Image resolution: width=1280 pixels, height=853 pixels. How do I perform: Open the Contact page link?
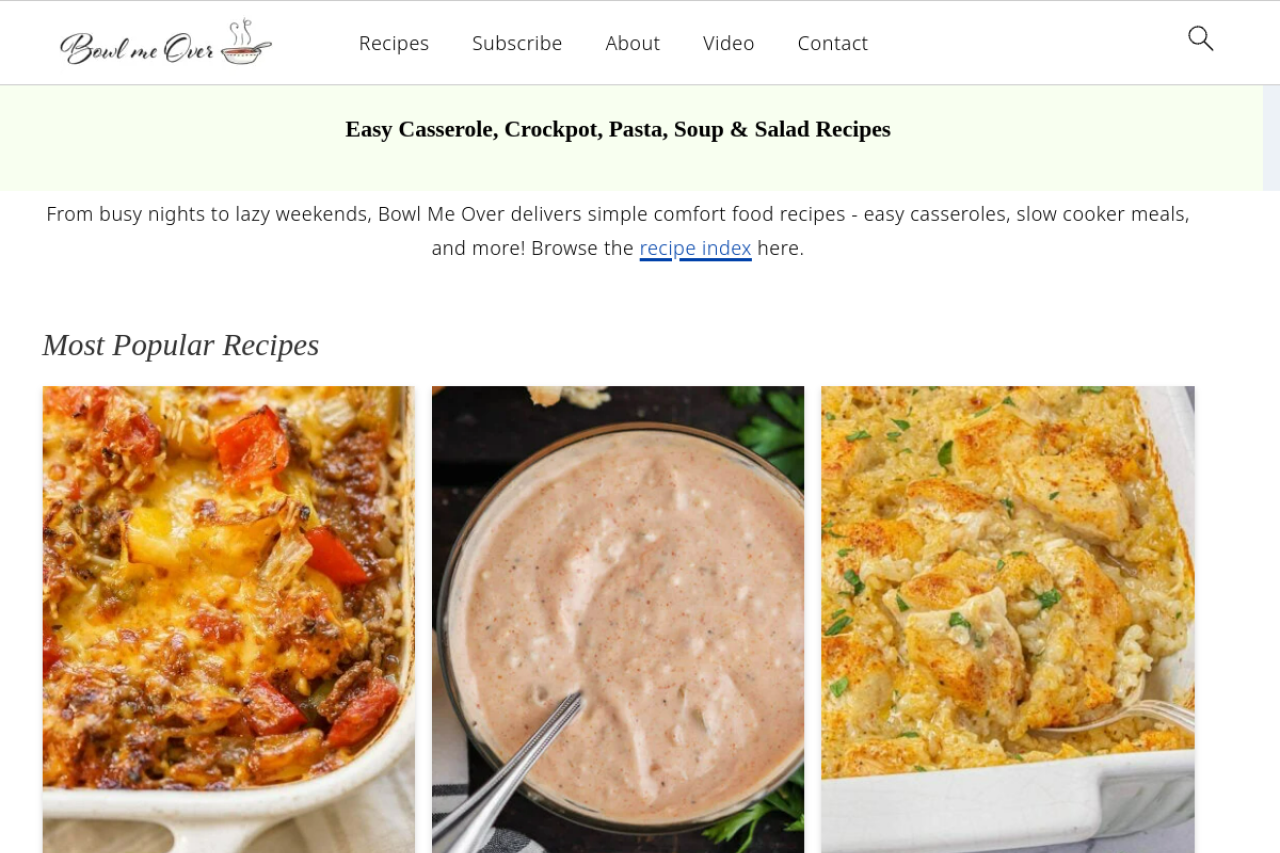[832, 43]
